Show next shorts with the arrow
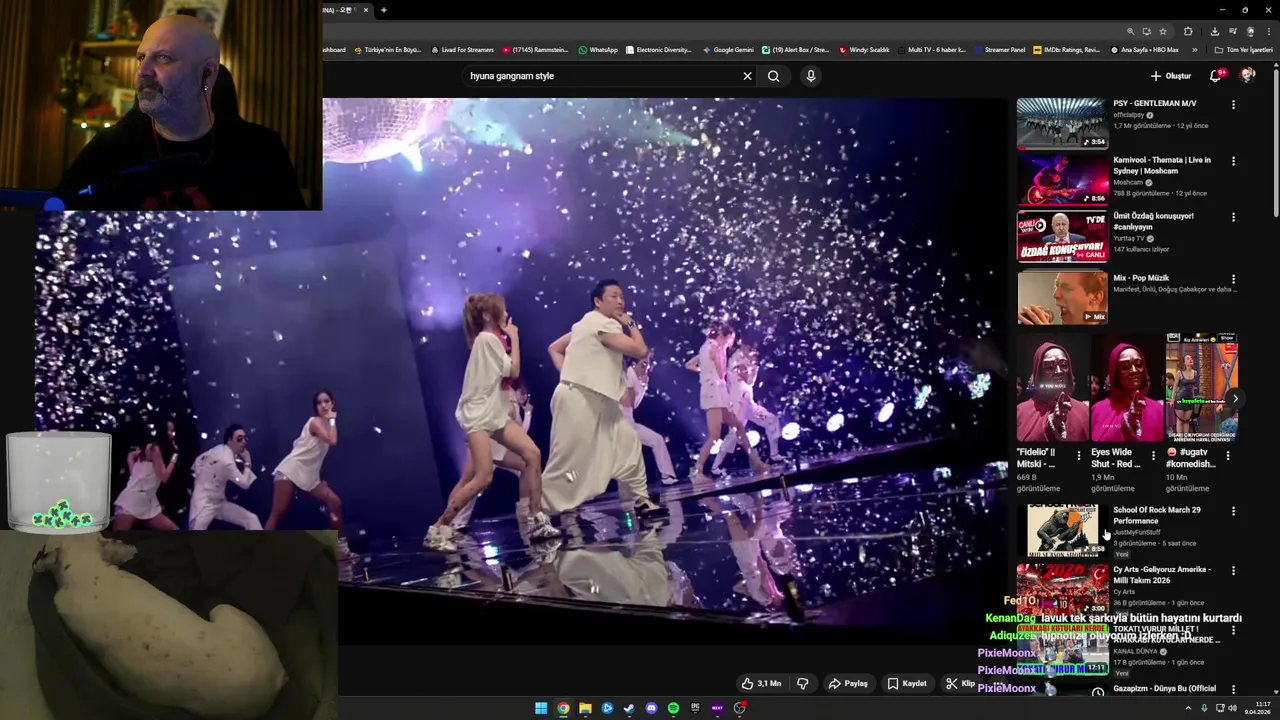The width and height of the screenshot is (1280, 720). point(1235,398)
